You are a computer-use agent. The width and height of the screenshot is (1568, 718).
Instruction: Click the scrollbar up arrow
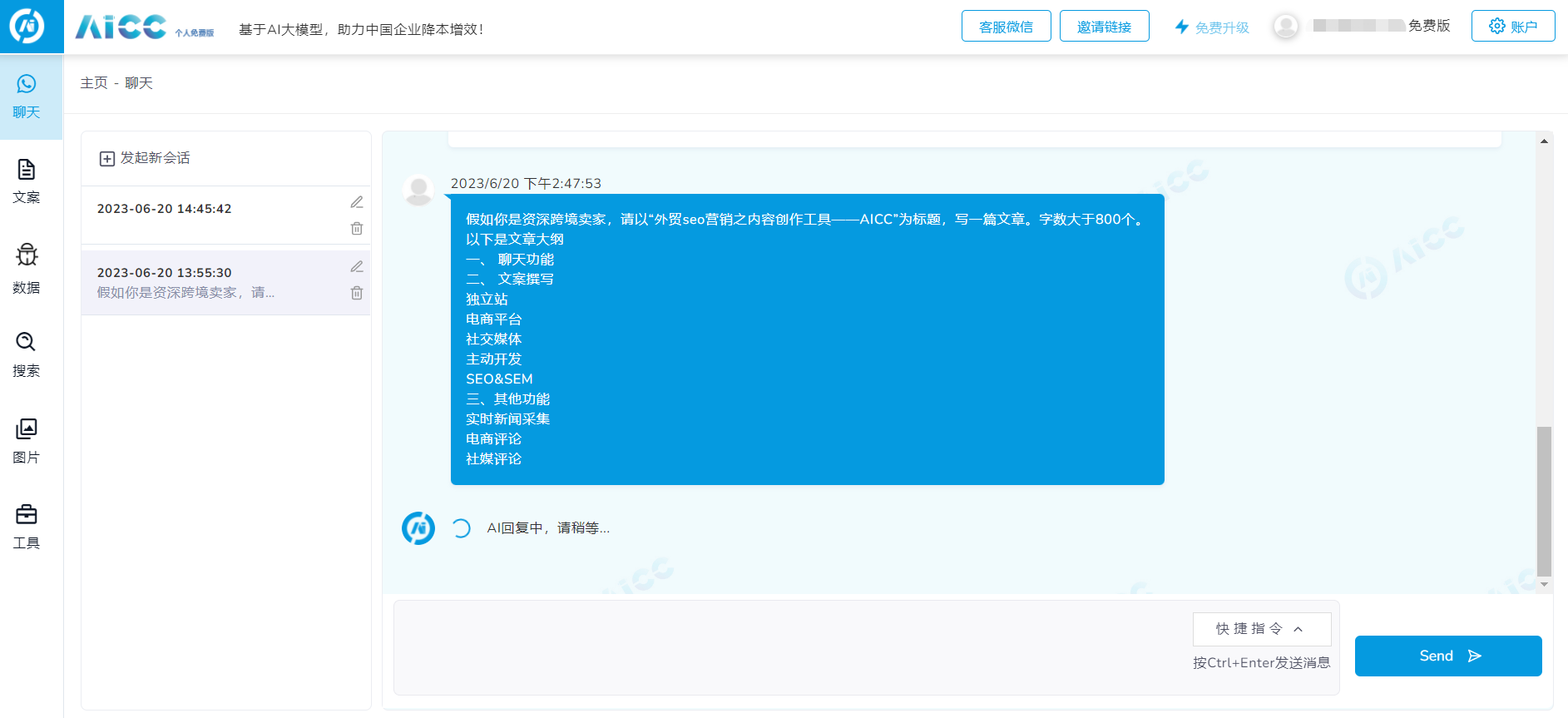(x=1544, y=141)
